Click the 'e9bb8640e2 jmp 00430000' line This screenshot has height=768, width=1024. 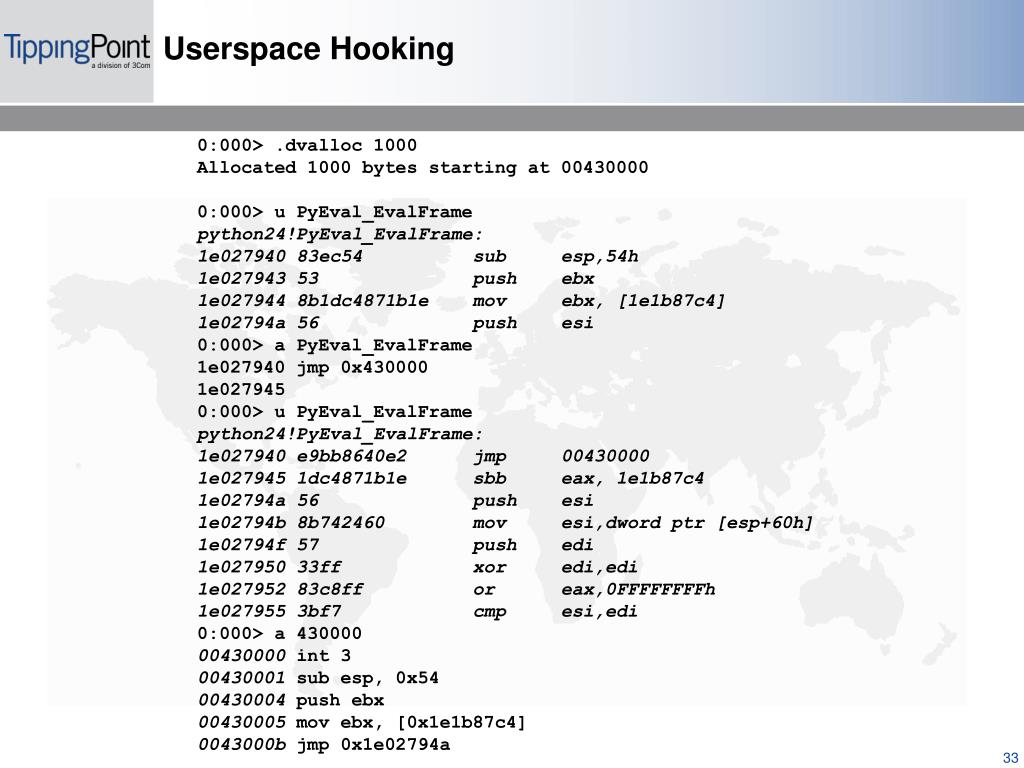[x=423, y=456]
